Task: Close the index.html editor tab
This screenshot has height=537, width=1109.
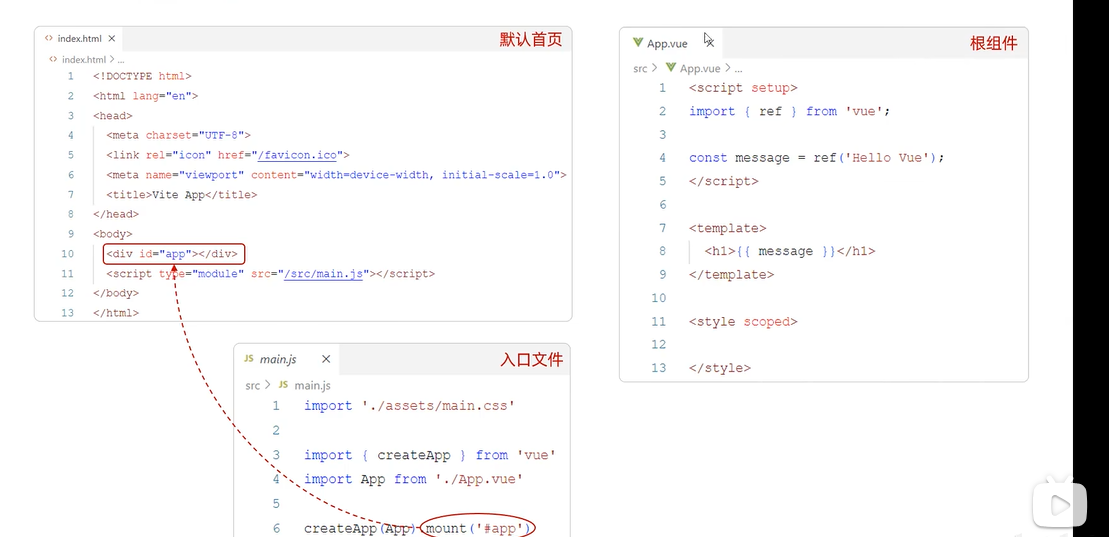Action: [x=111, y=38]
